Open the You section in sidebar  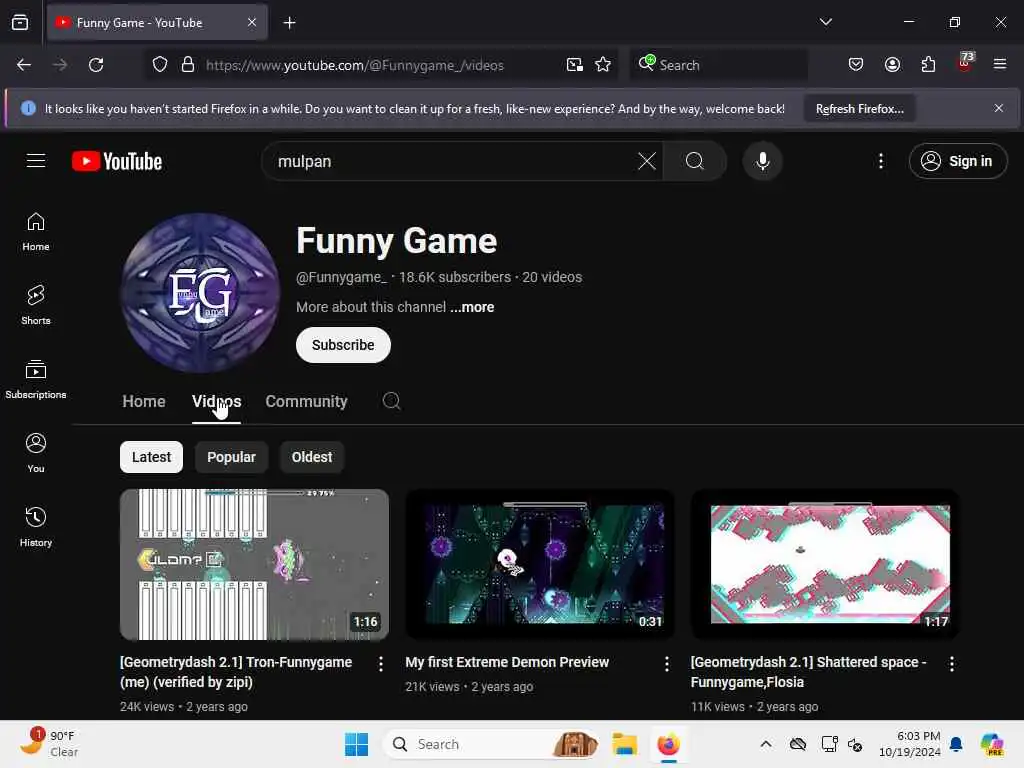(x=36, y=453)
